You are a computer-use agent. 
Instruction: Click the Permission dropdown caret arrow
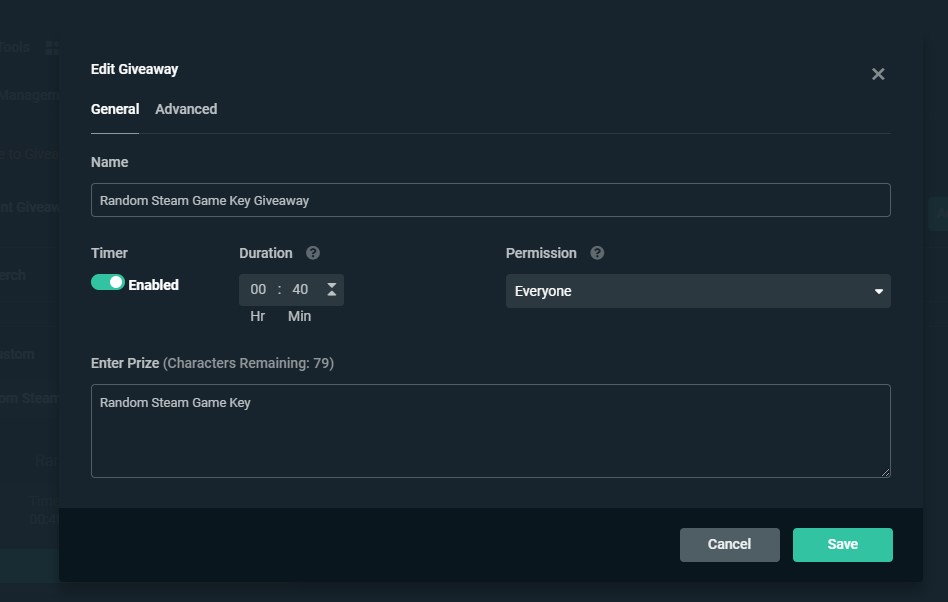tap(878, 292)
